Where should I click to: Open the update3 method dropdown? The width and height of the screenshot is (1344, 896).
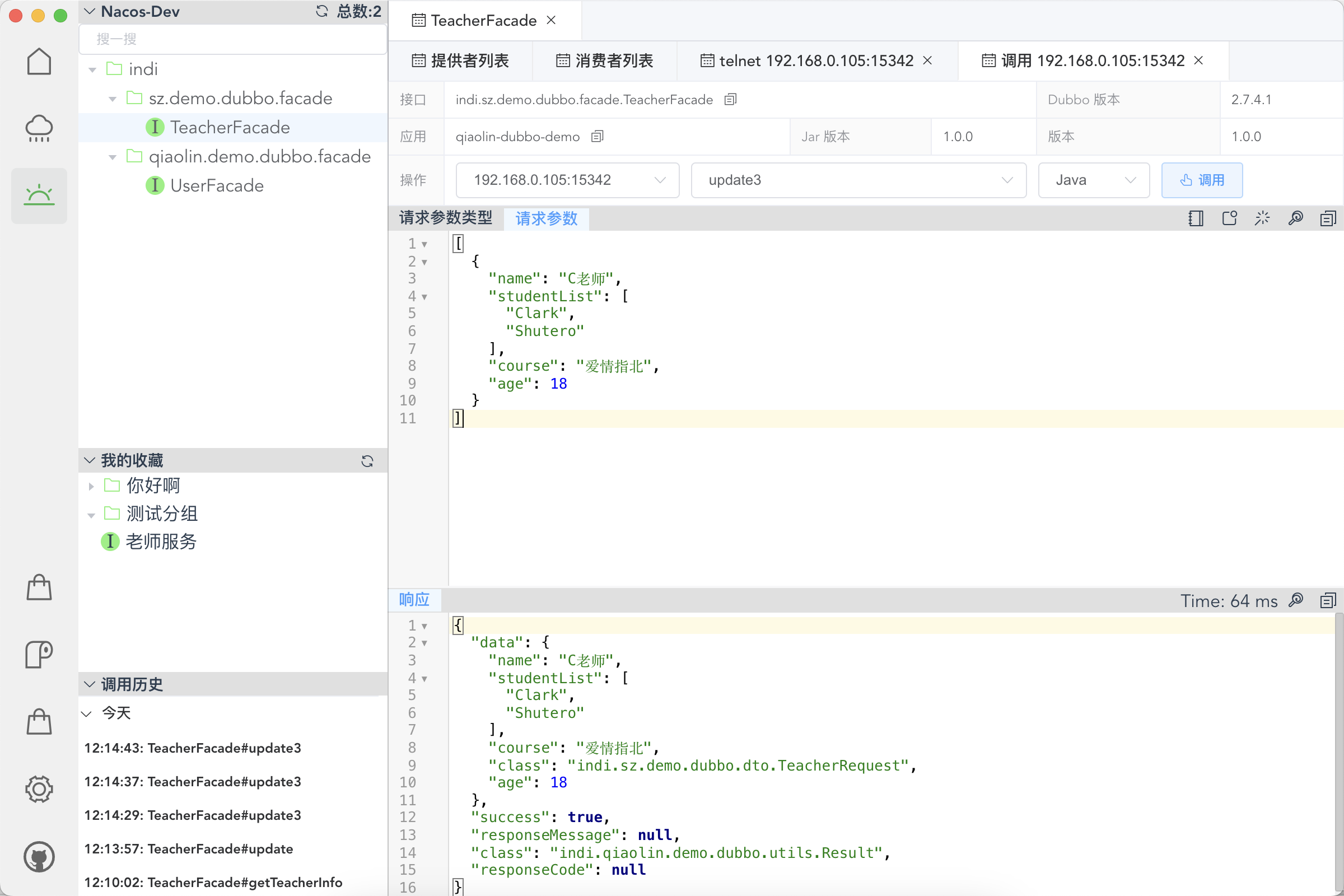pyautogui.click(x=858, y=180)
